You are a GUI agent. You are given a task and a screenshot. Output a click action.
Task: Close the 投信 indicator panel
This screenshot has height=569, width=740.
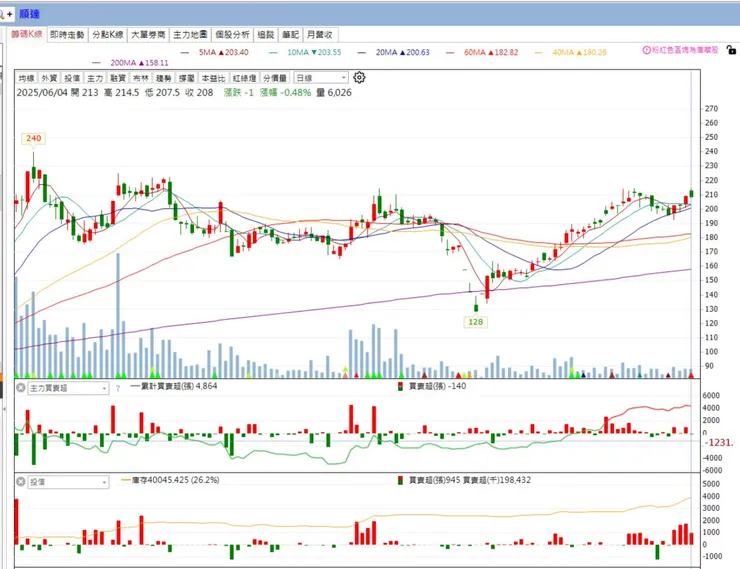21,482
